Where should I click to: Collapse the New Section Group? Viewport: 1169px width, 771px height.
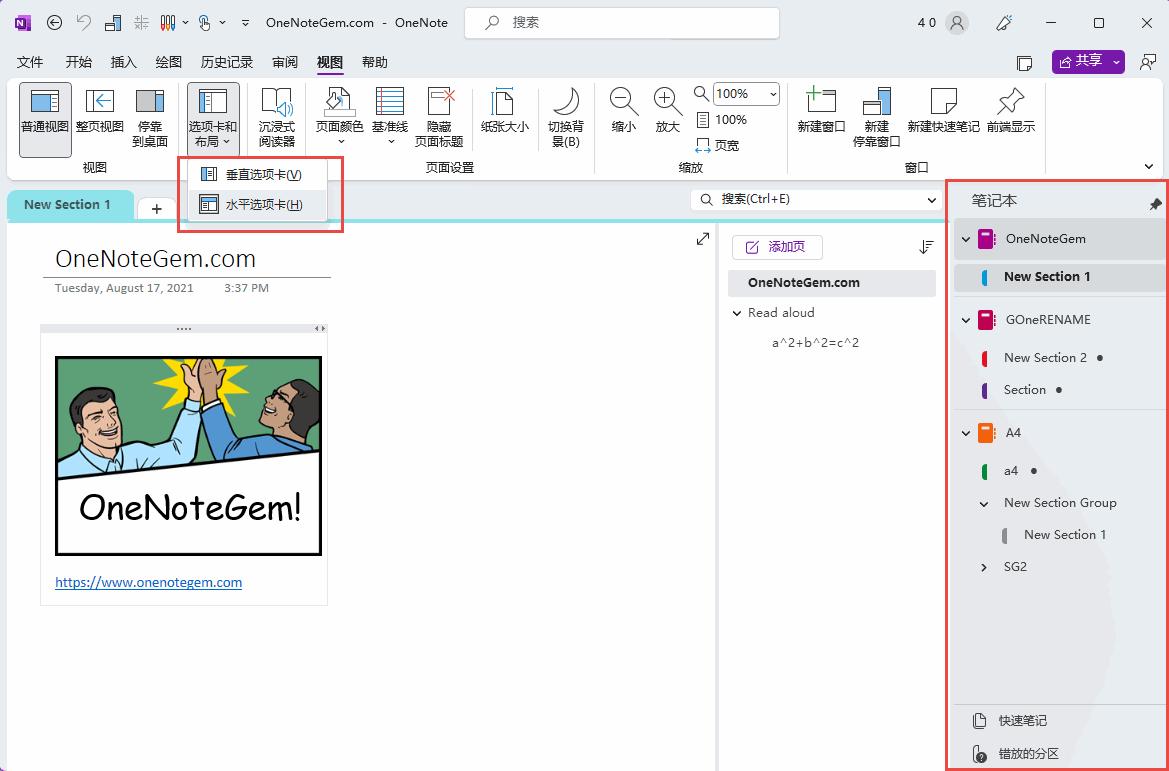click(984, 504)
